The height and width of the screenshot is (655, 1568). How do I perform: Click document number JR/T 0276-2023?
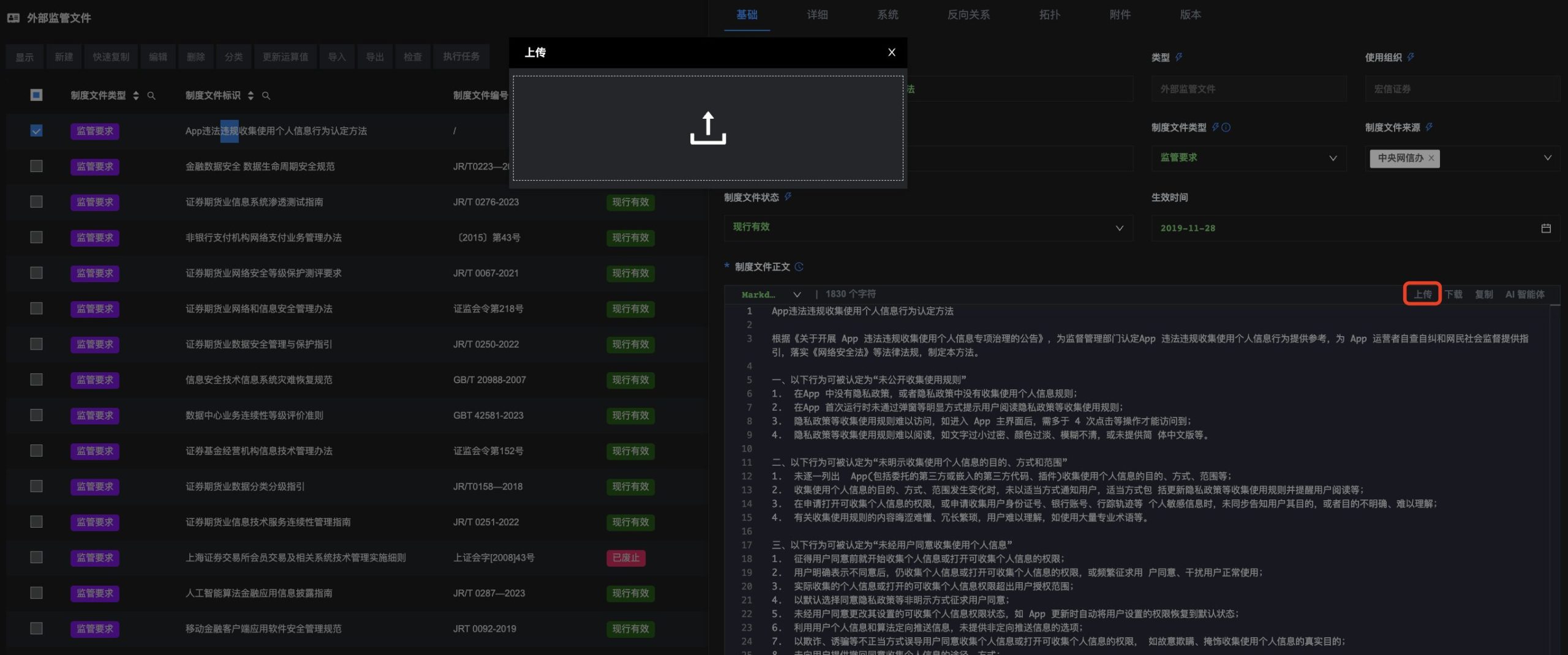pos(486,202)
